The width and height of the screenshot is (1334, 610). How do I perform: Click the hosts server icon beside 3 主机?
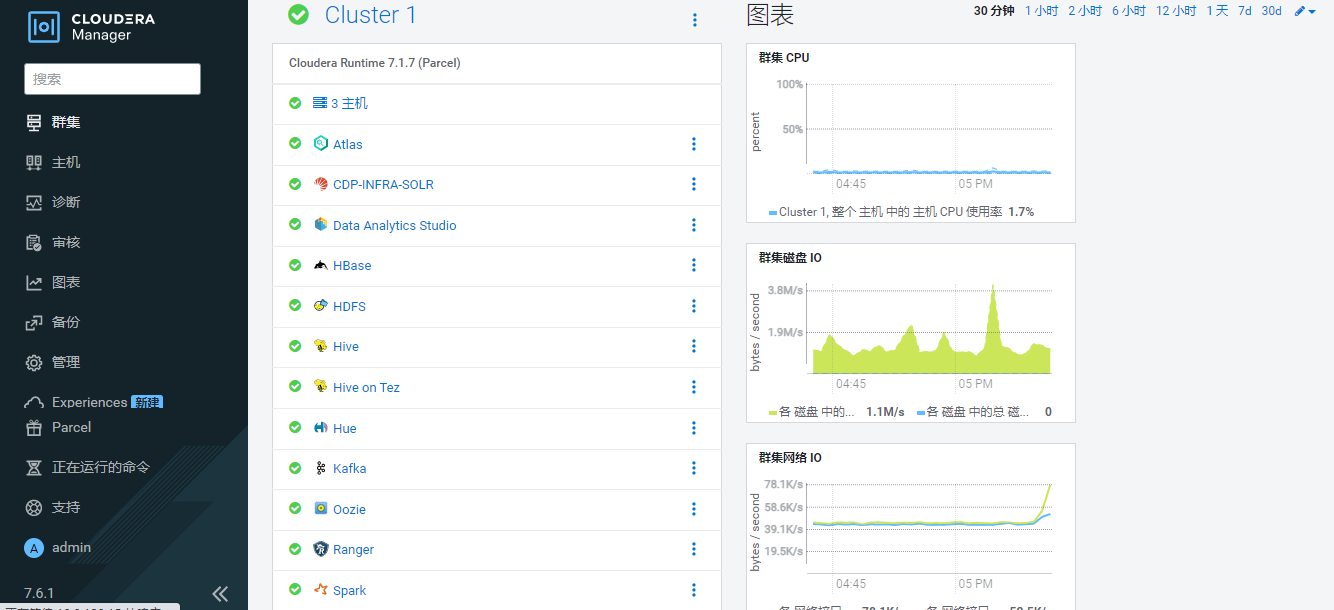pos(320,103)
